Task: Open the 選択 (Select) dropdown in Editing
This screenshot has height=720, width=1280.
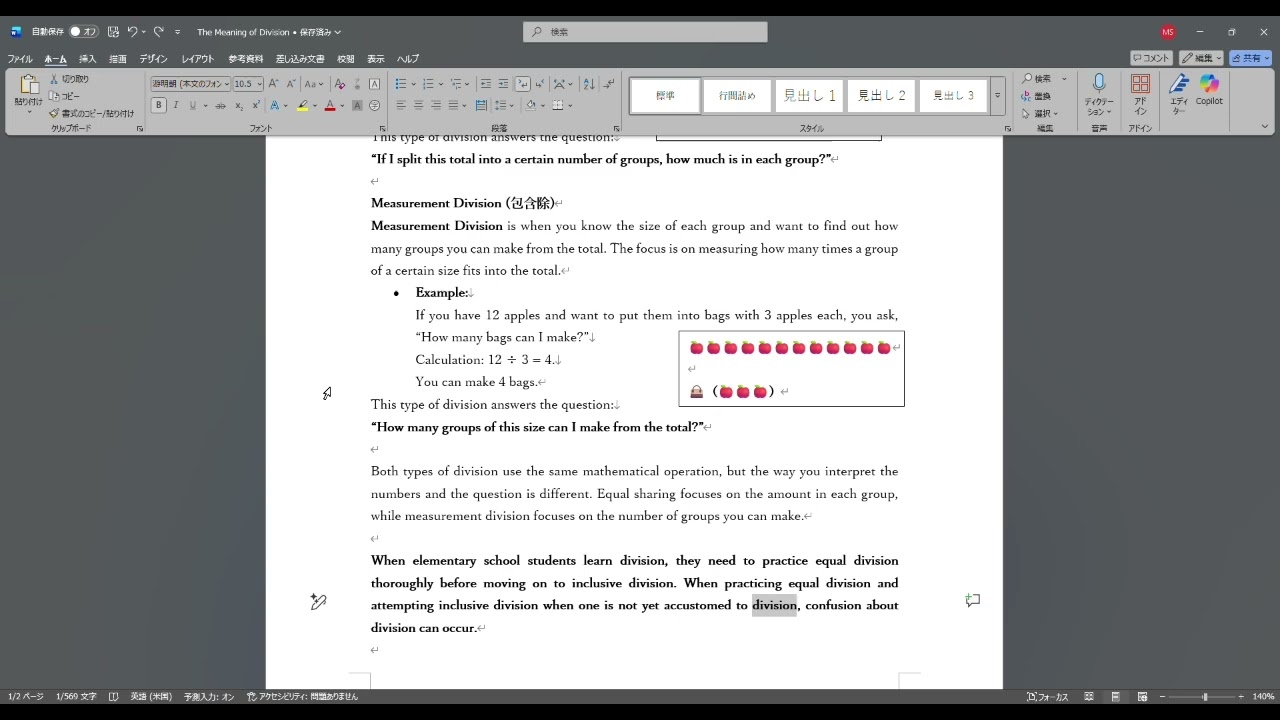Action: pyautogui.click(x=1039, y=113)
